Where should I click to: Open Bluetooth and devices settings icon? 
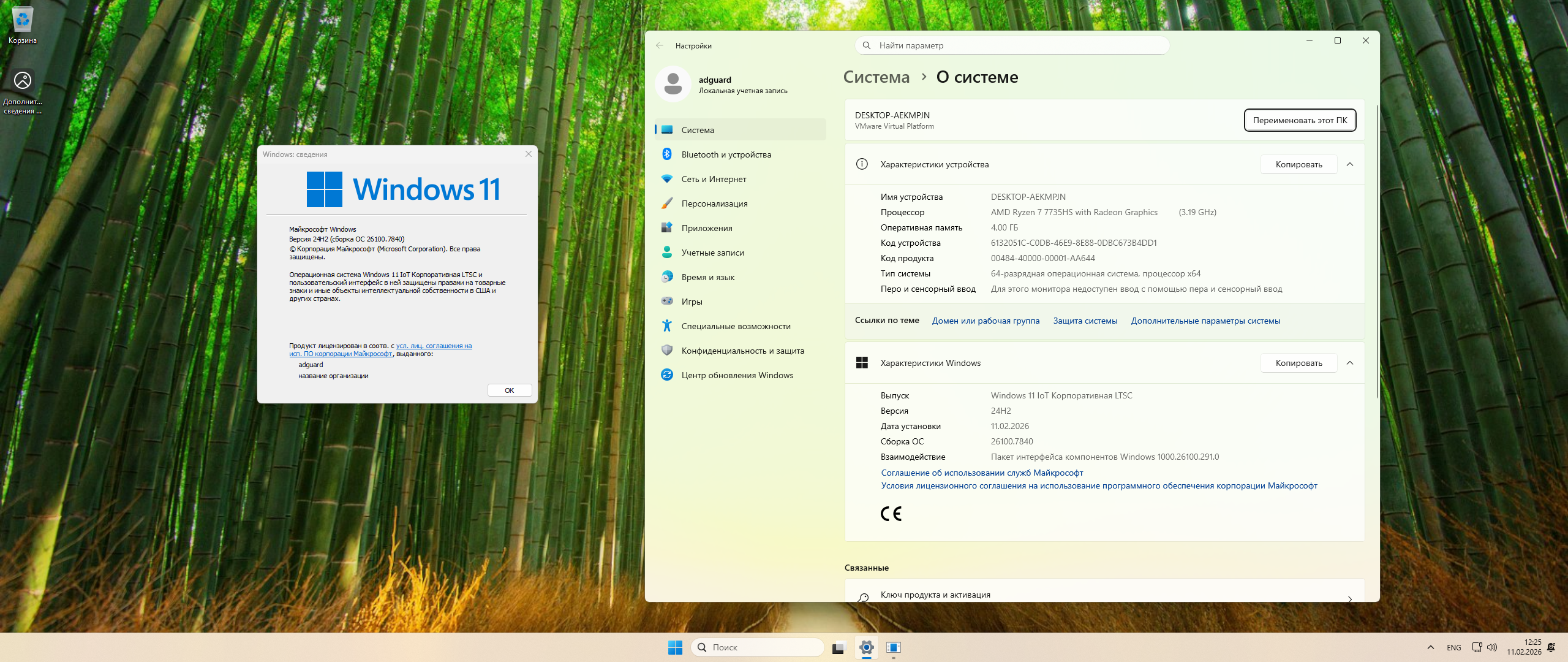pos(667,154)
